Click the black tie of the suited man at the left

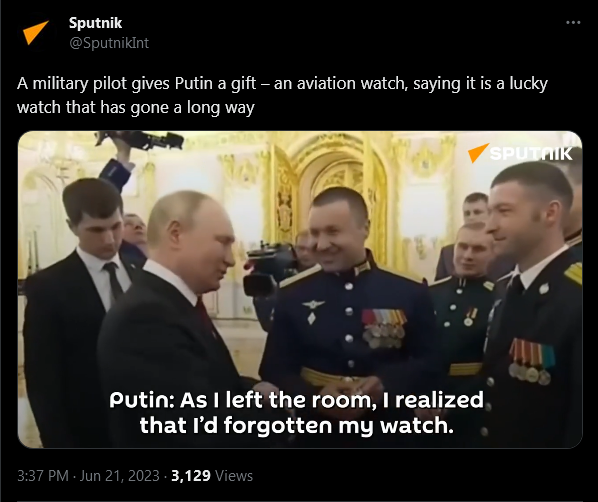pos(113,281)
